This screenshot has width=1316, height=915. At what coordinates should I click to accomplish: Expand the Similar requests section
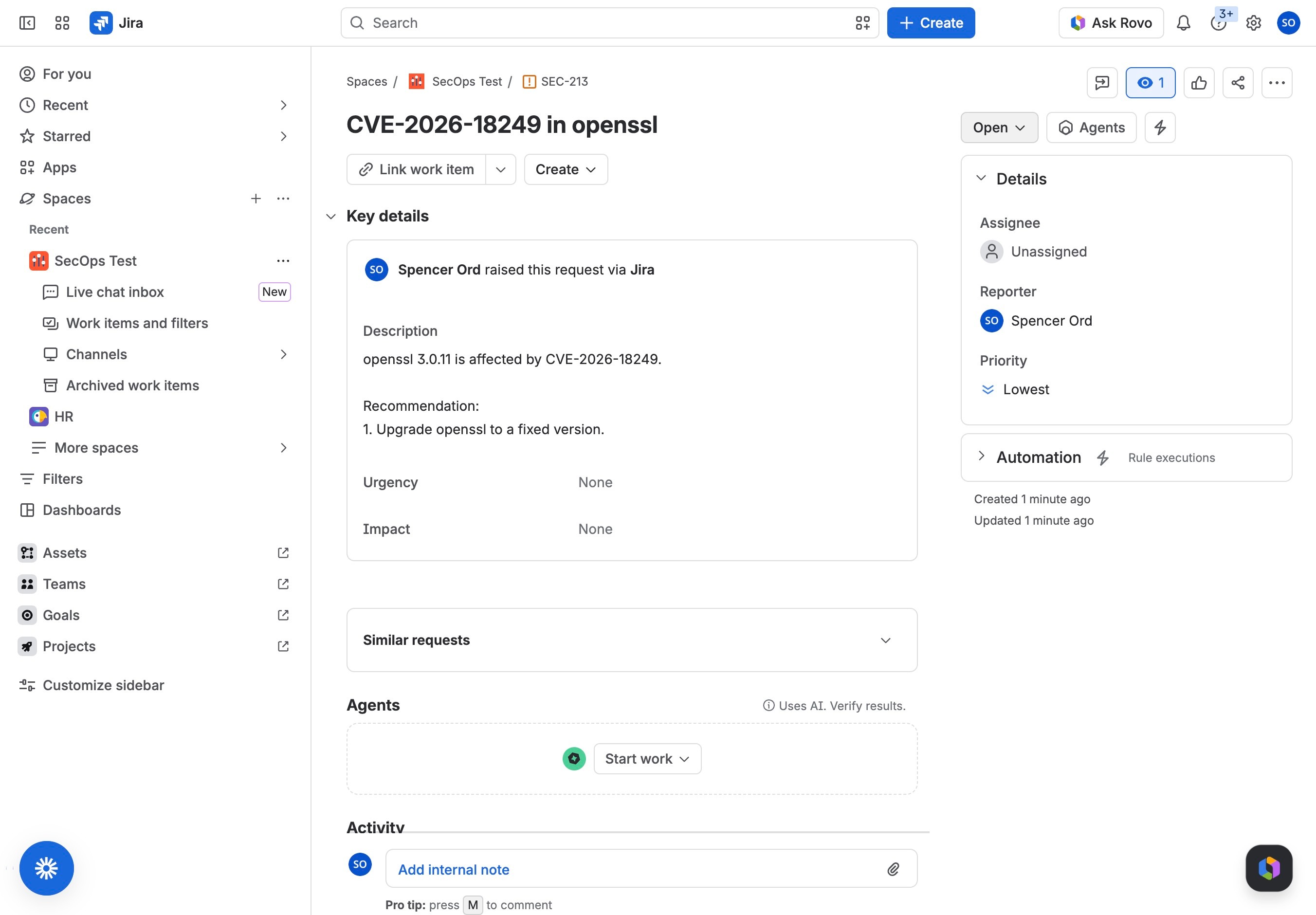pos(886,640)
